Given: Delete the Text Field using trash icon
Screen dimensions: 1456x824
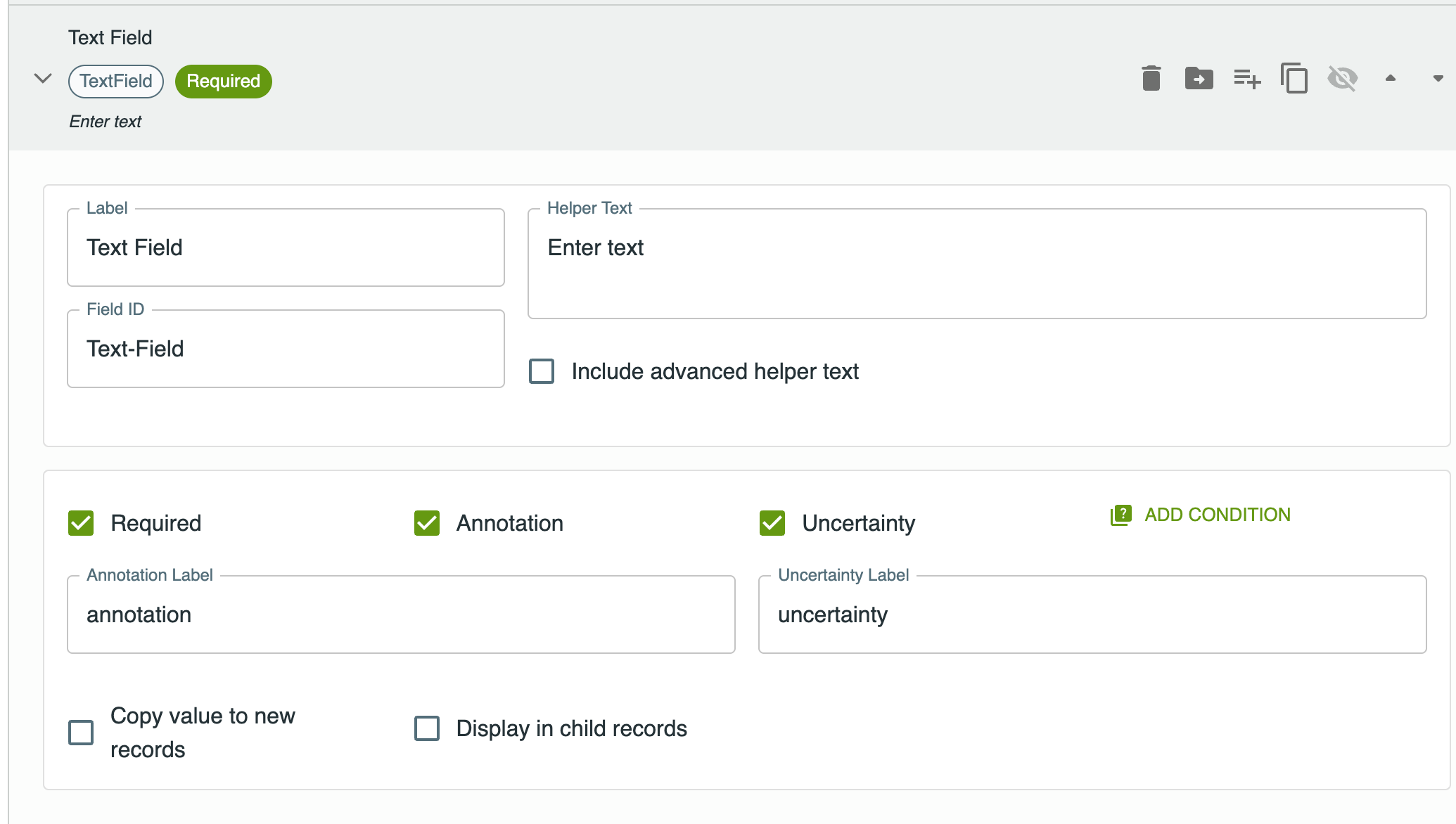Looking at the screenshot, I should point(1151,79).
